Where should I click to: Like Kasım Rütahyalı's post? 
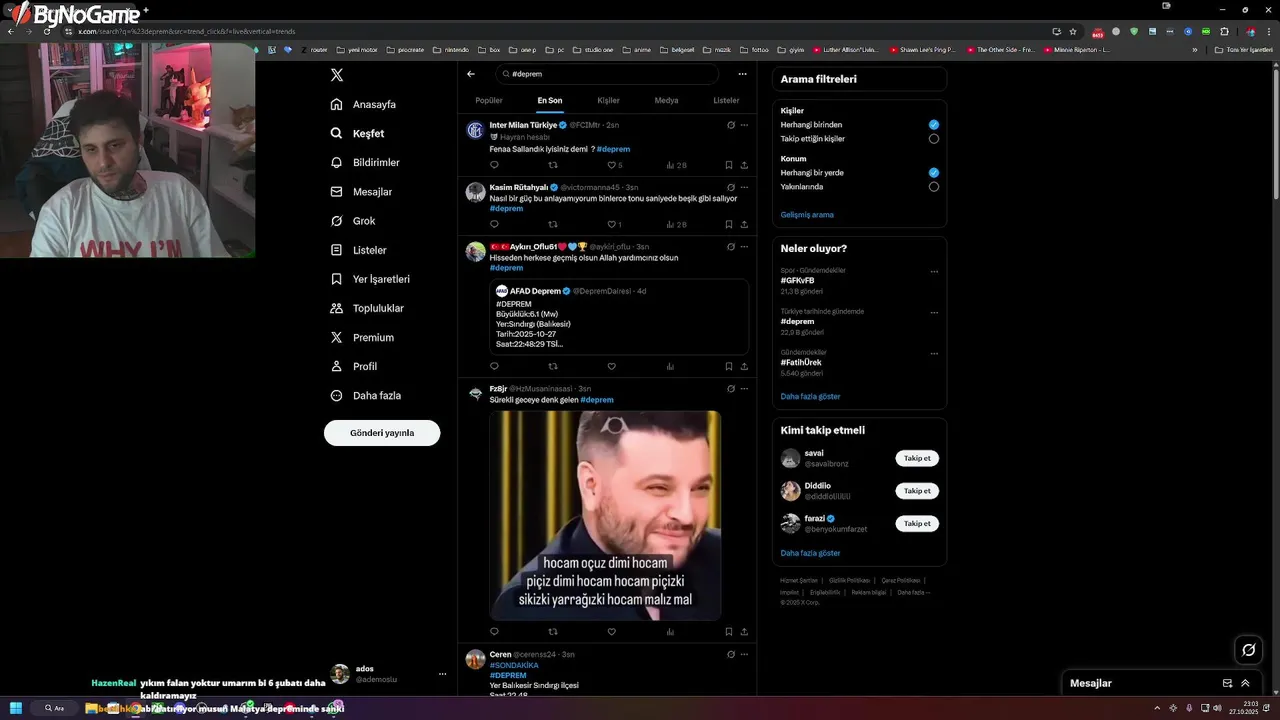pos(612,224)
